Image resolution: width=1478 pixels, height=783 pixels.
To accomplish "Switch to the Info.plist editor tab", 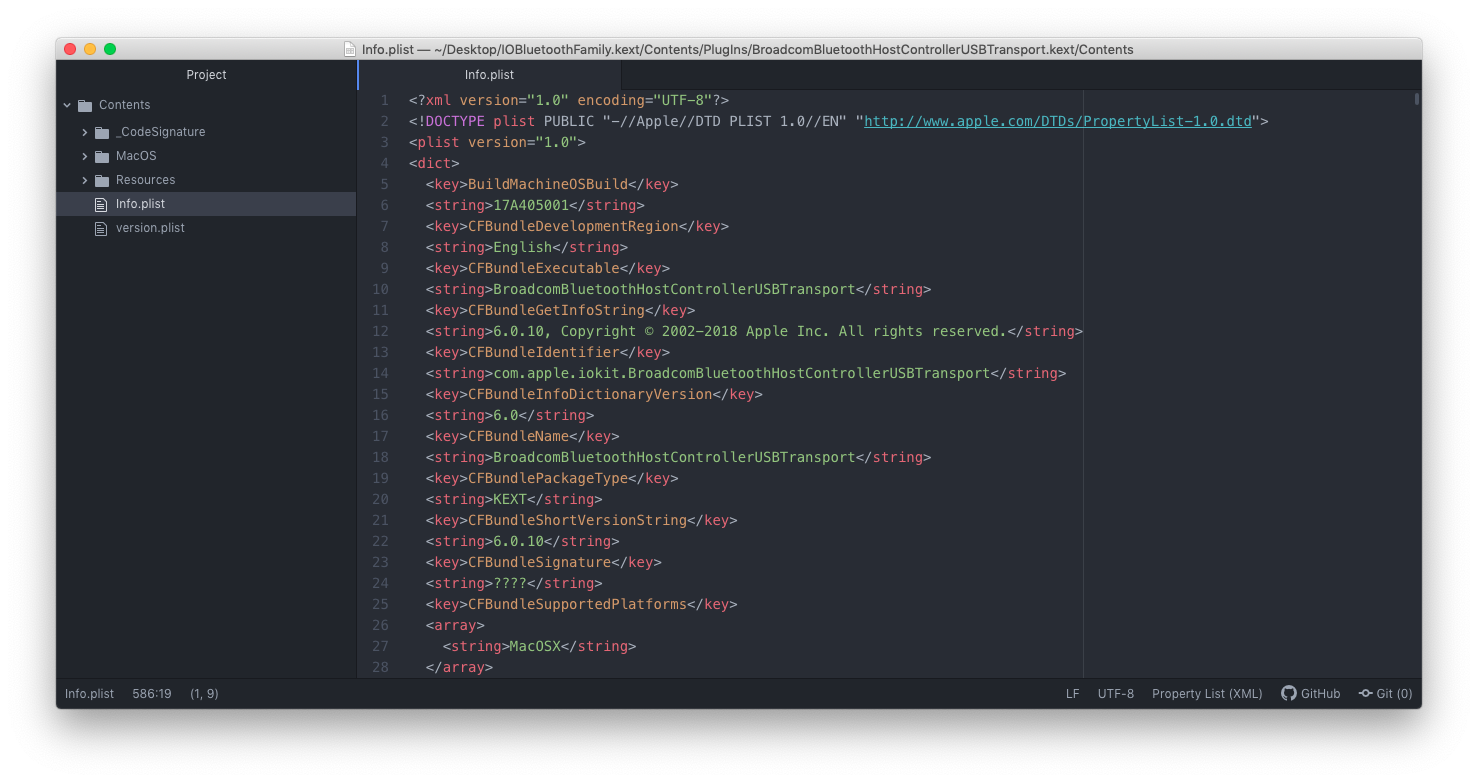I will [x=489, y=75].
